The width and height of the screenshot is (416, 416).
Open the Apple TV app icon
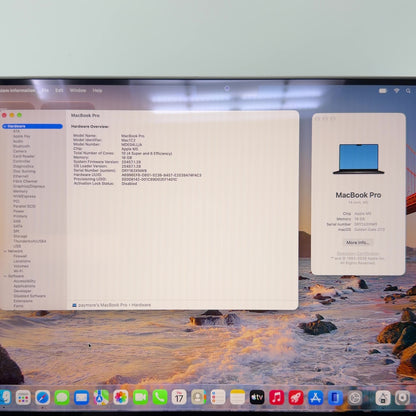[257, 397]
